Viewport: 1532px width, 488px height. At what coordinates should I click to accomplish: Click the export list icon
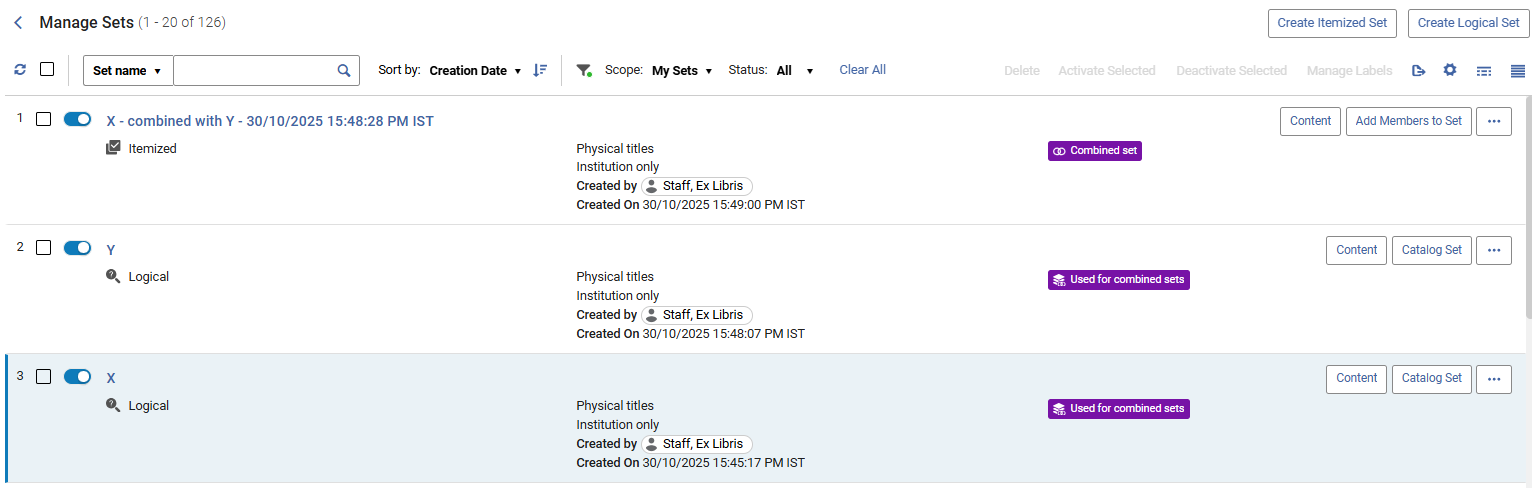[x=1418, y=71]
